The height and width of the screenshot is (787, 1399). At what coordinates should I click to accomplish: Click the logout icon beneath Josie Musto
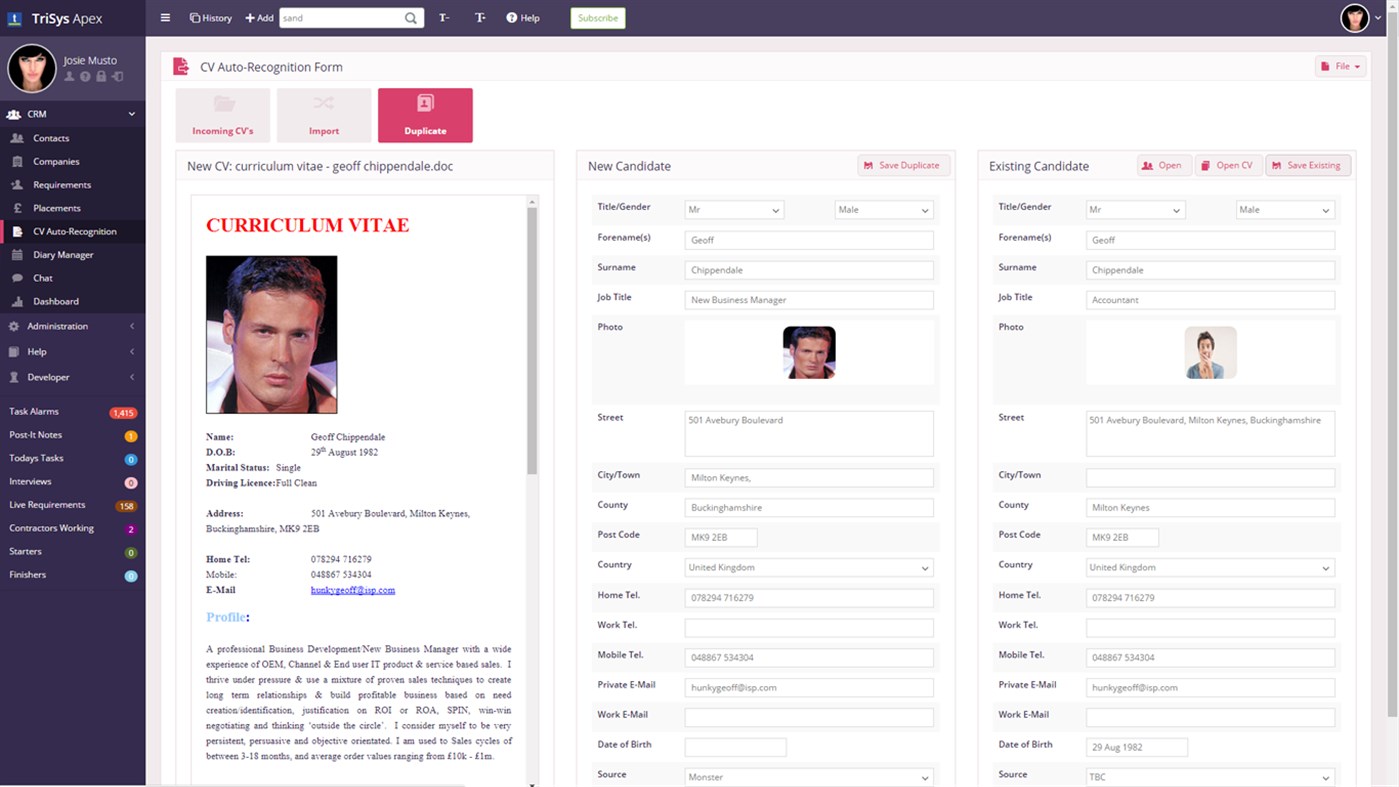(x=117, y=77)
